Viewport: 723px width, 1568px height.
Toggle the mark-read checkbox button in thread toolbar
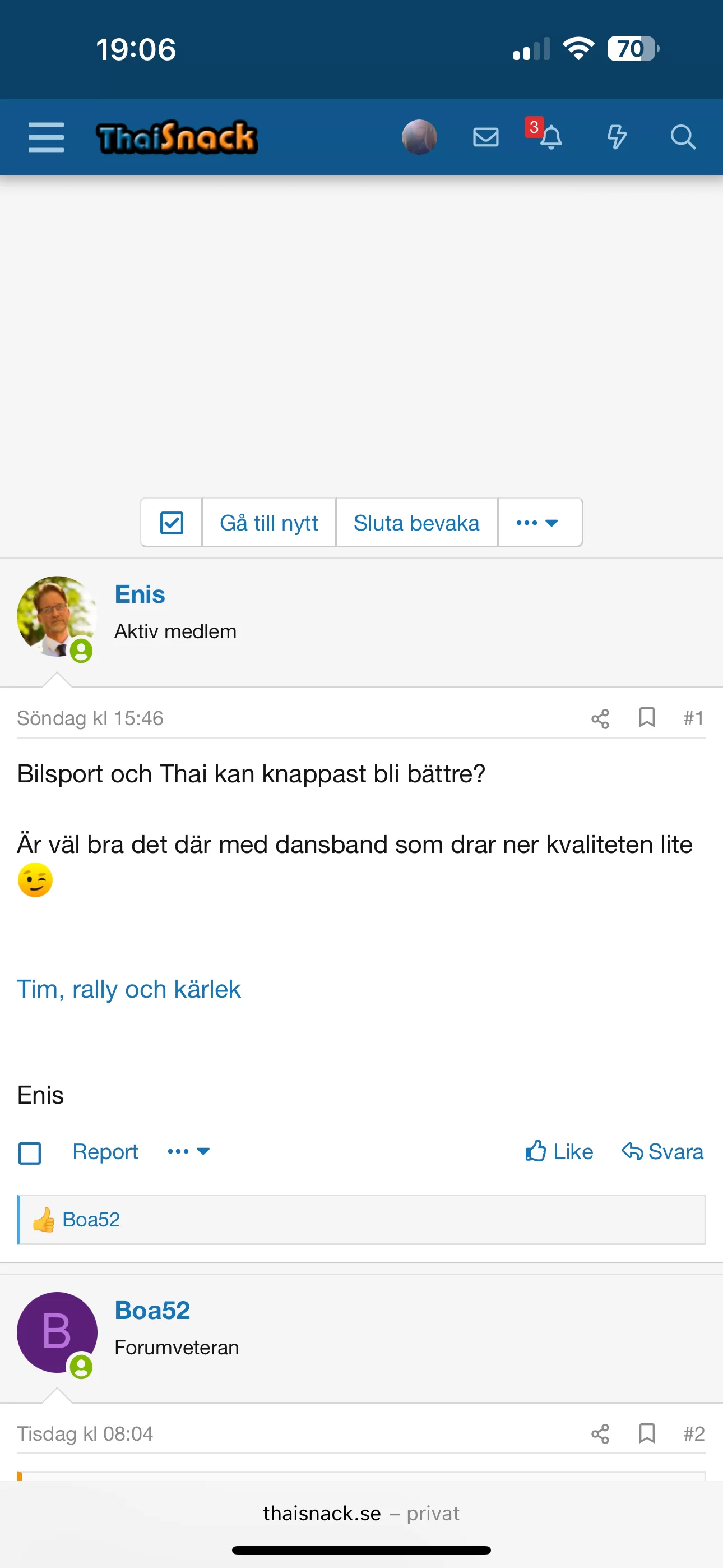point(171,523)
